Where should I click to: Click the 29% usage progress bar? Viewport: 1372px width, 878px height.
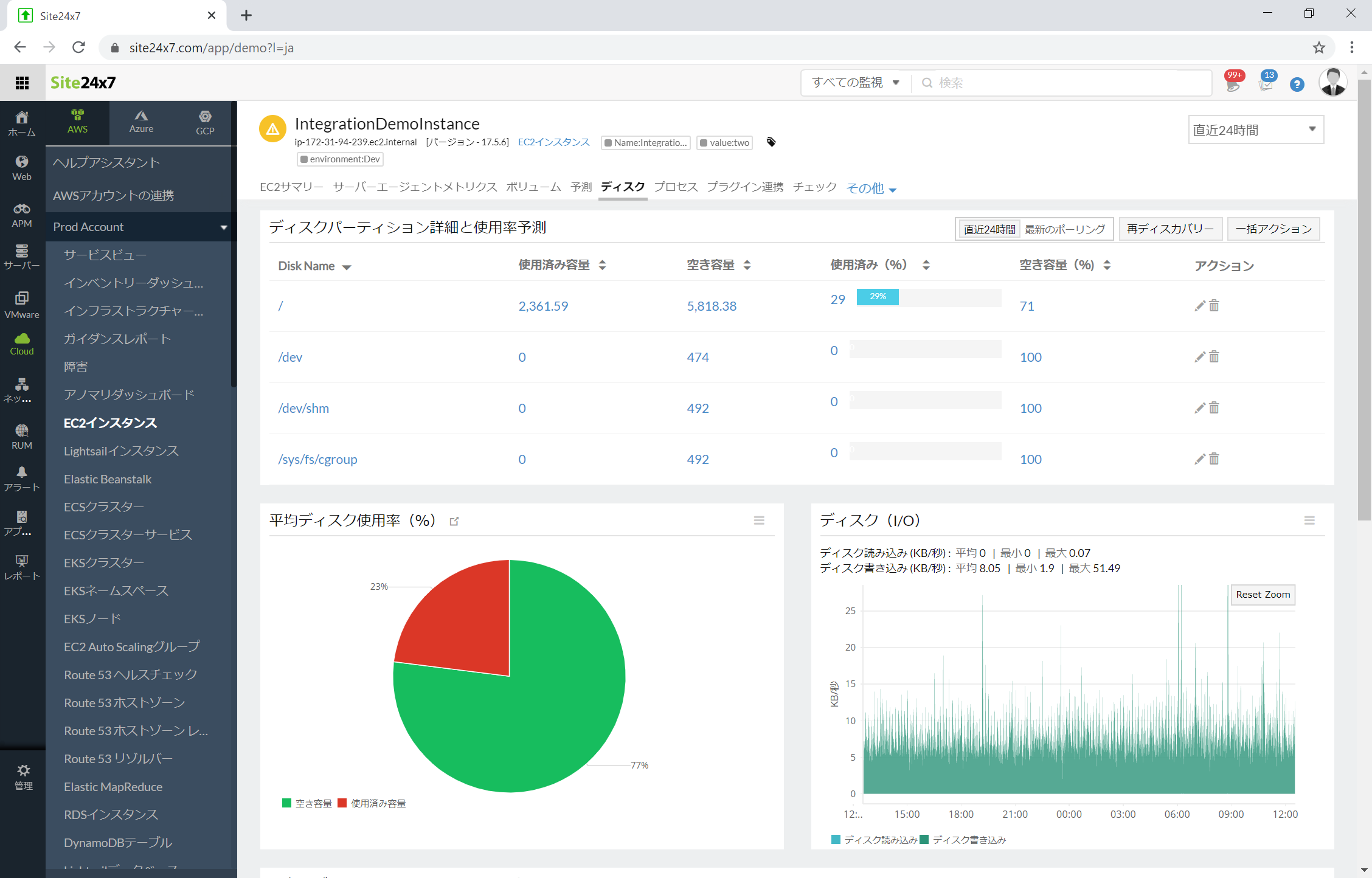click(x=878, y=297)
